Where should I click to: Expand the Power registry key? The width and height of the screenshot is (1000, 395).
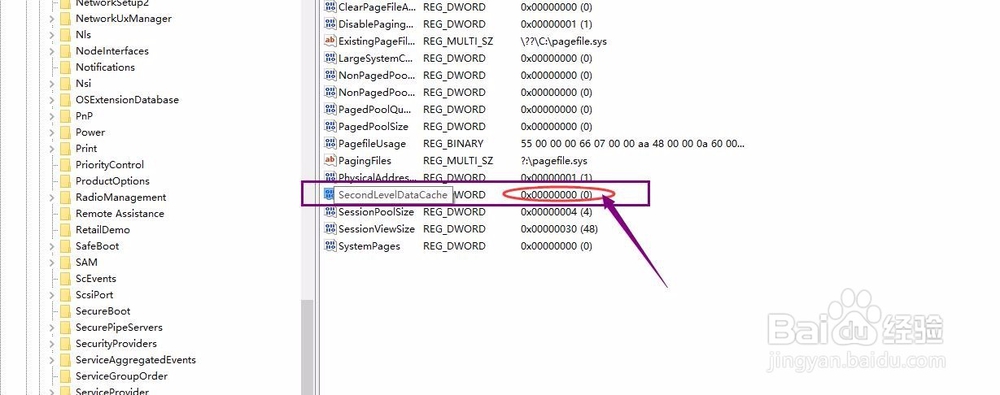(x=52, y=132)
